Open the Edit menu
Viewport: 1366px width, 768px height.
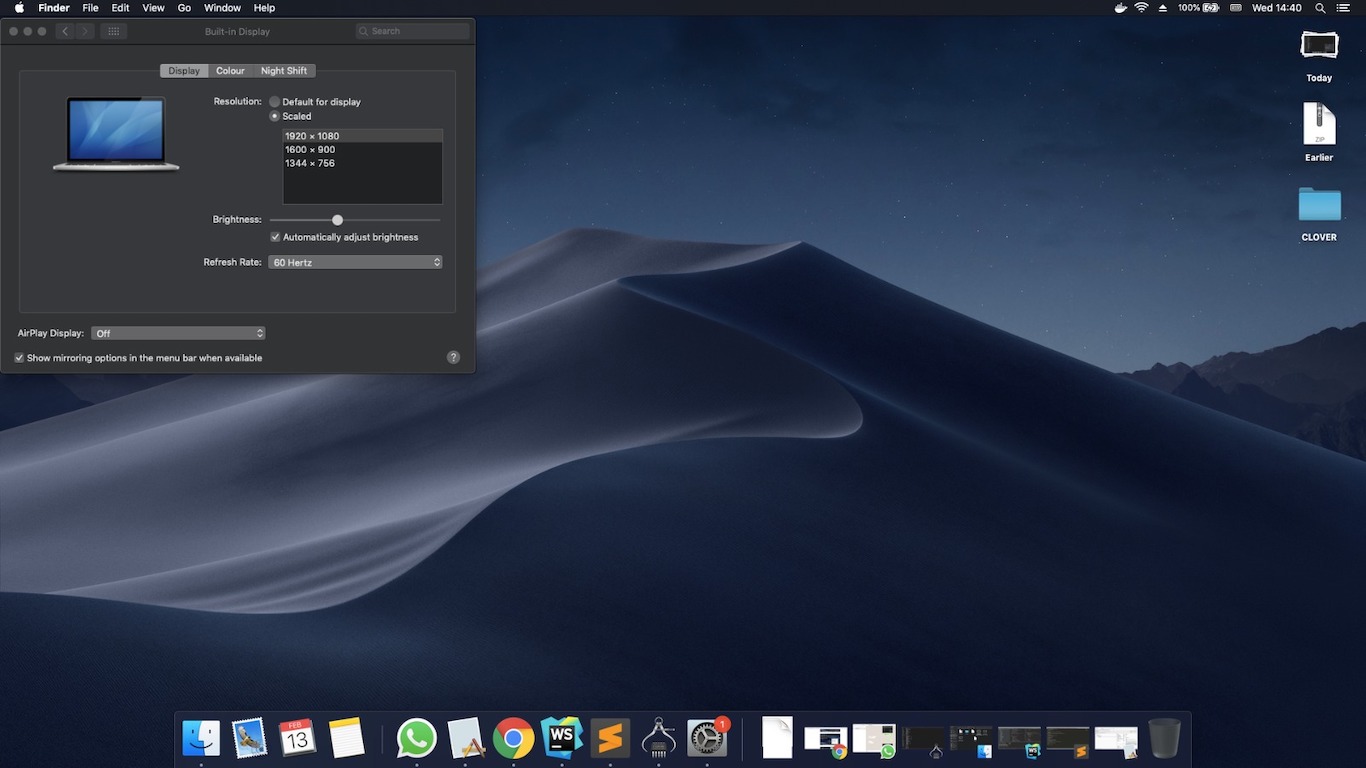[120, 8]
